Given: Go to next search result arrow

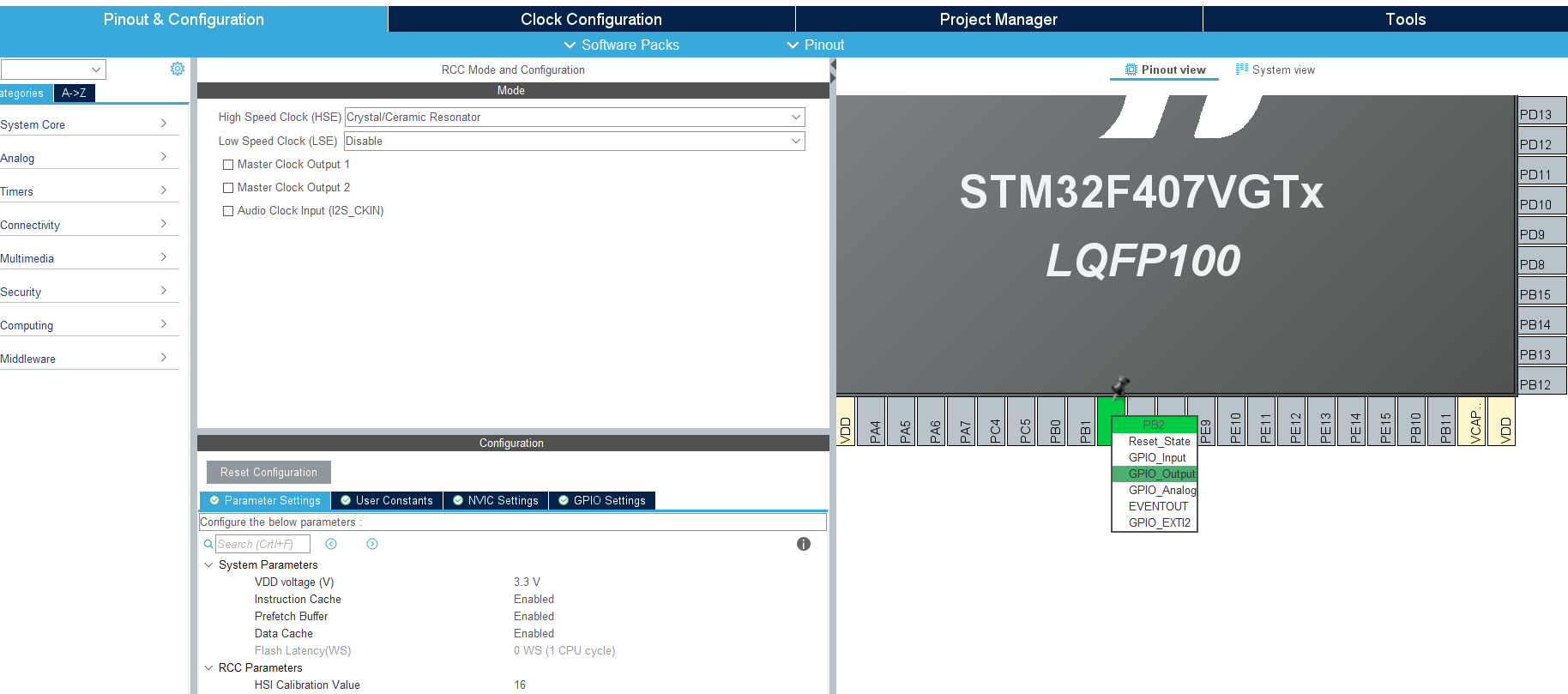Looking at the screenshot, I should [372, 544].
